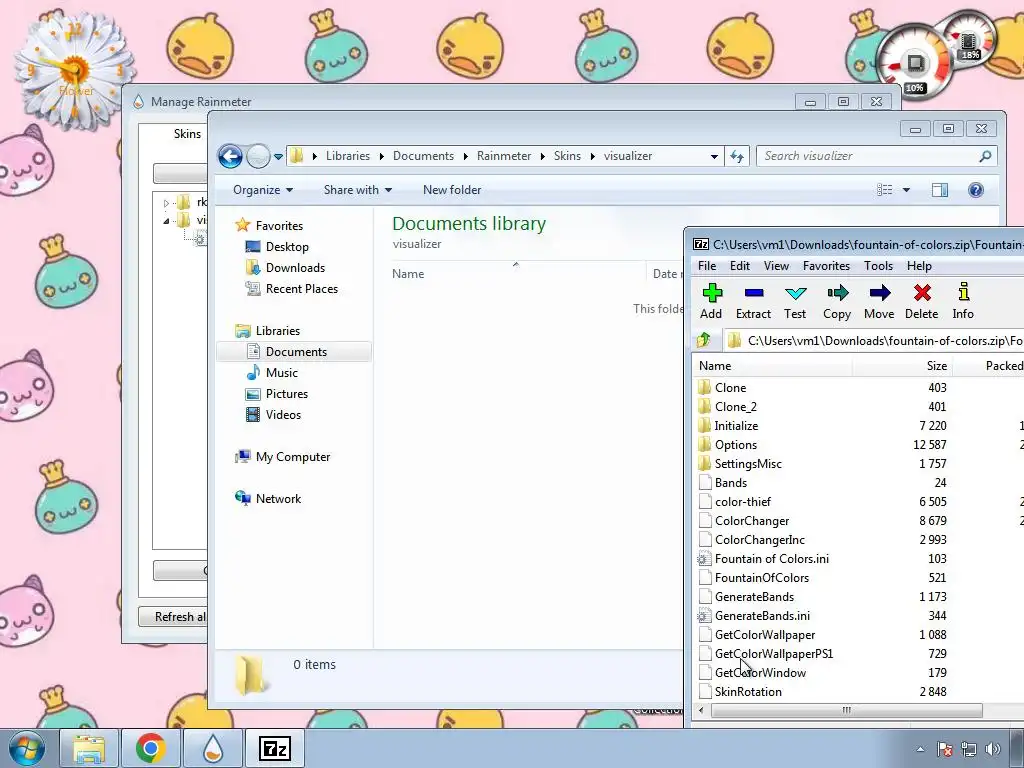This screenshot has width=1024, height=768.
Task: Click the 7-Zip horizontal scrollbar thumb
Action: (846, 710)
